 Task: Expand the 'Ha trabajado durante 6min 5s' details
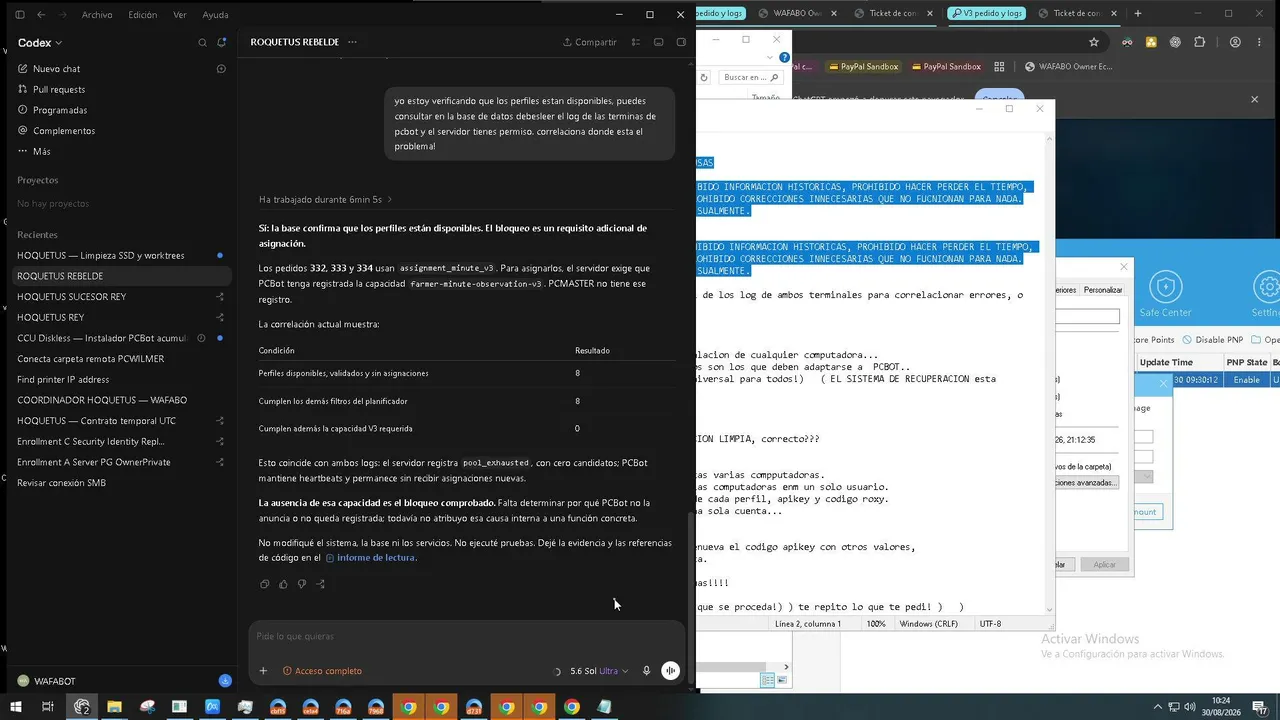click(x=325, y=199)
